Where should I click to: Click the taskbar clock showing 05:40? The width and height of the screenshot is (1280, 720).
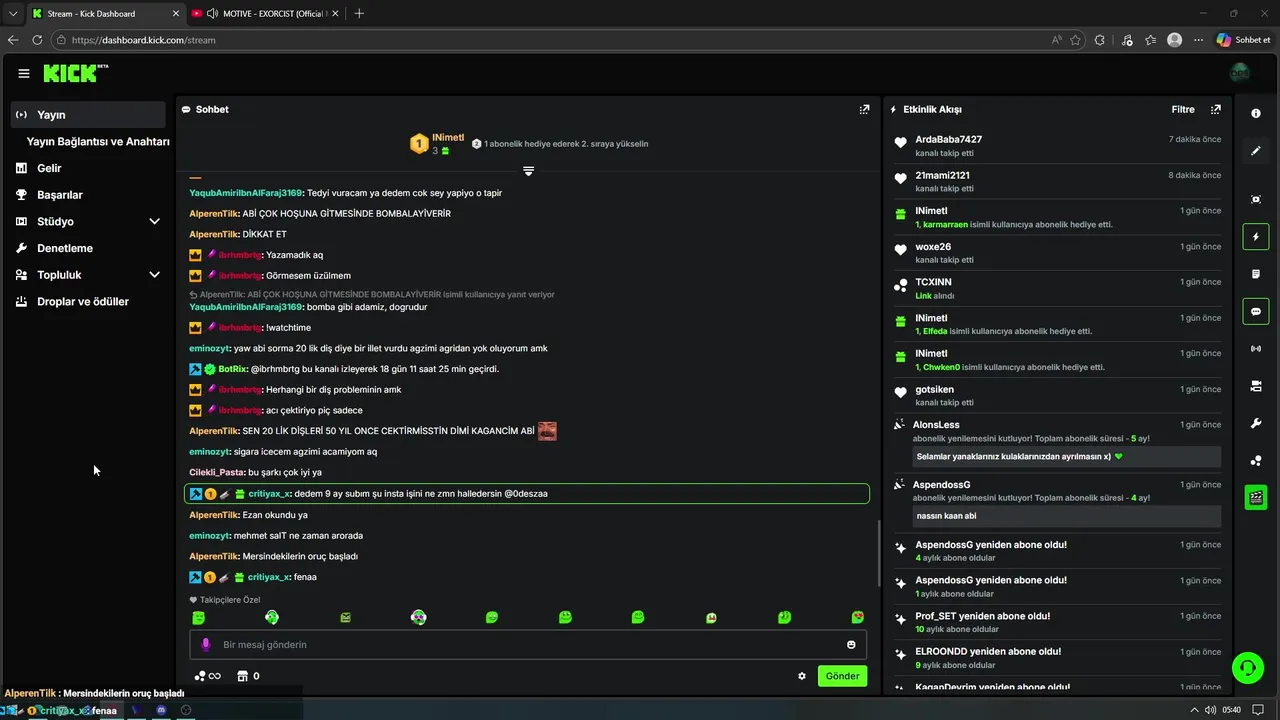(x=1231, y=710)
